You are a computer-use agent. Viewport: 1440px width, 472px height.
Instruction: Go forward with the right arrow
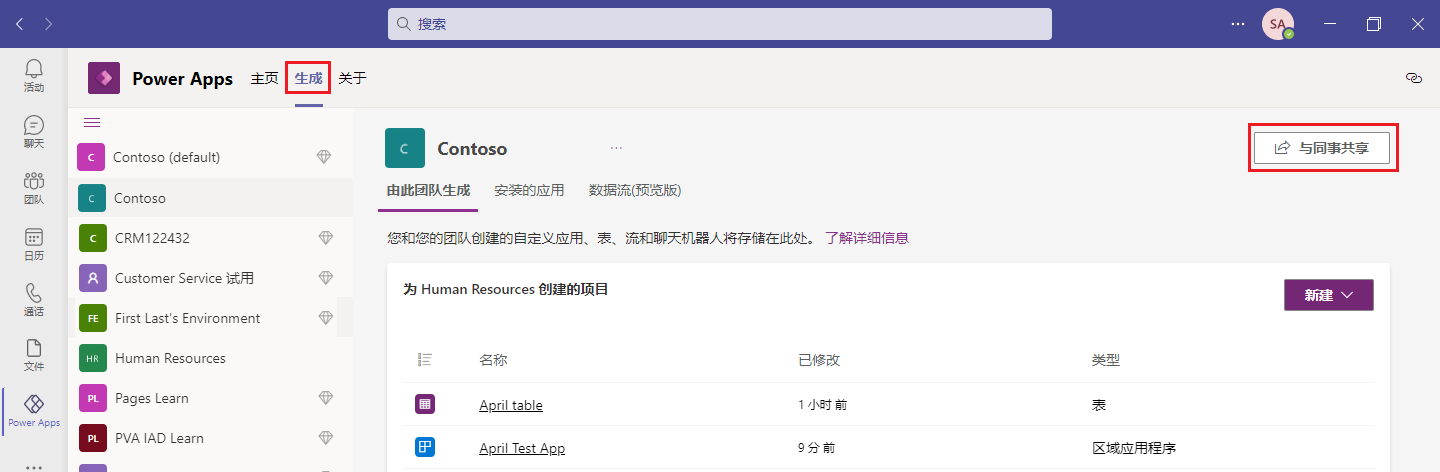coord(49,24)
